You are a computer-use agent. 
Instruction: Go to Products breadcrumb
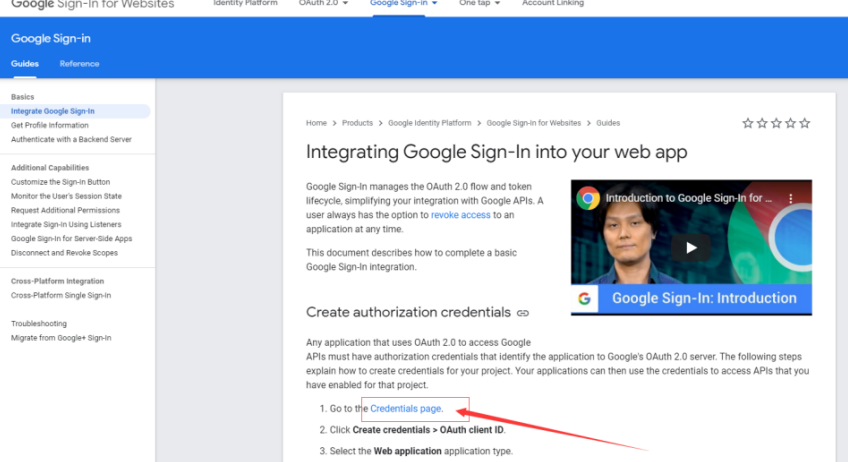357,123
